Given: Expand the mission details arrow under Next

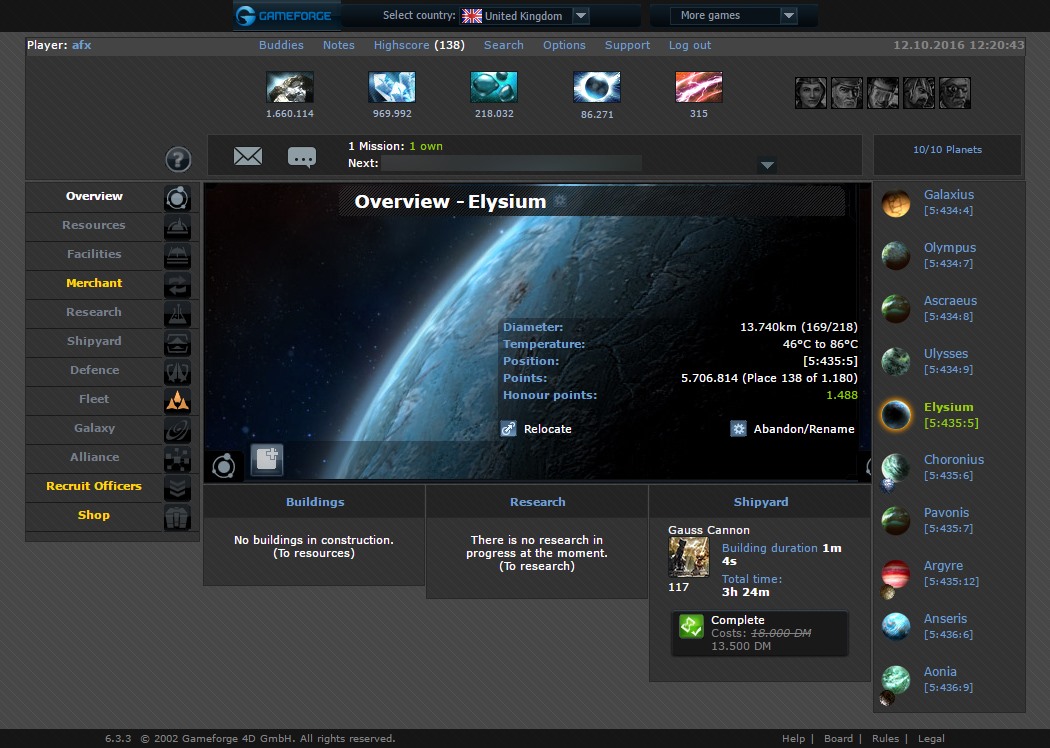Looking at the screenshot, I should 767,164.
